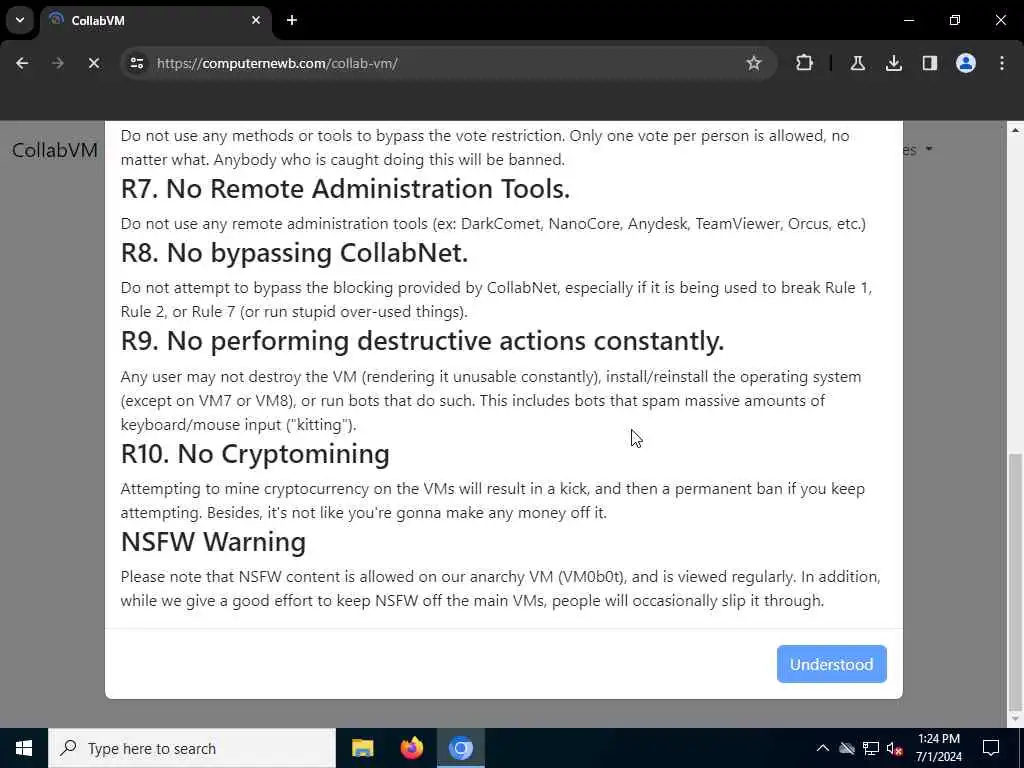Select the CollabVM tab
This screenshot has width=1024, height=768.
[155, 20]
